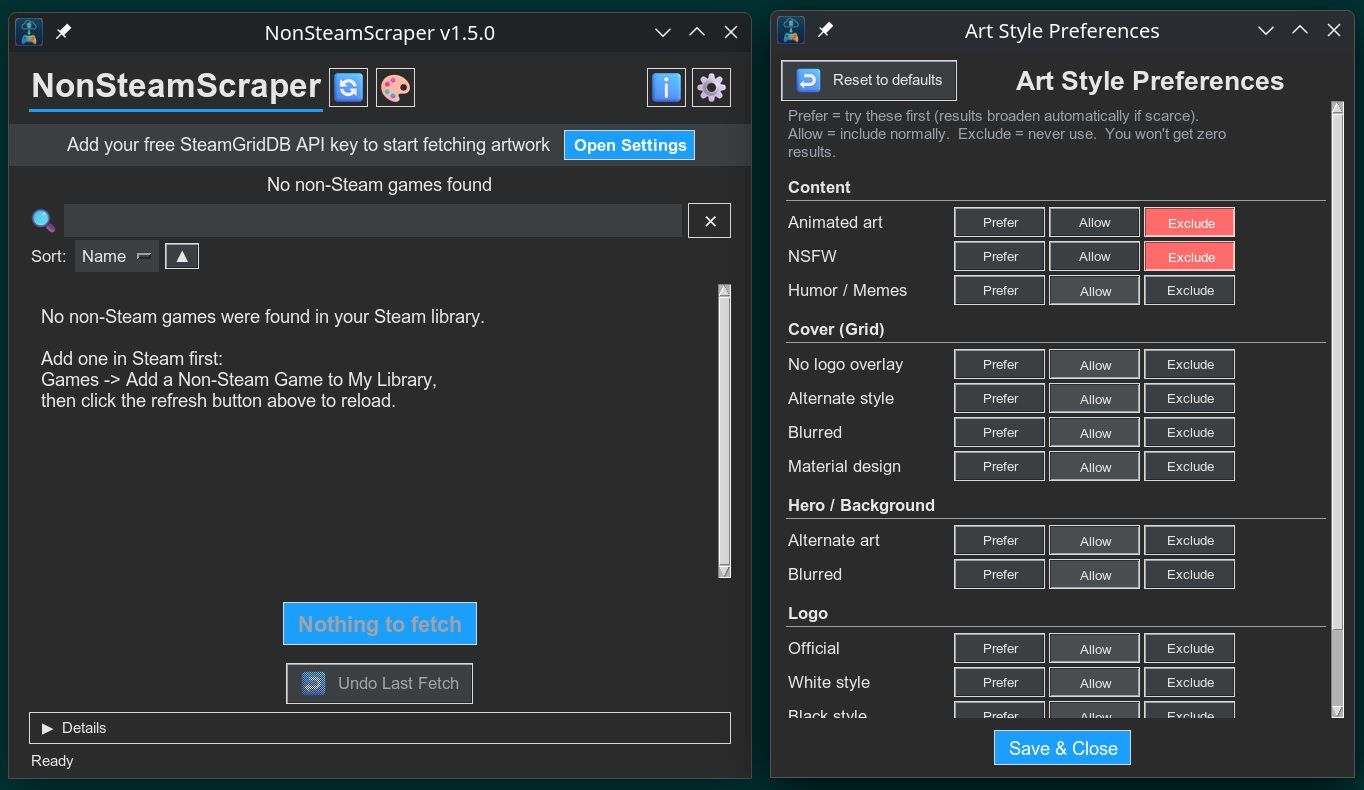Close the NonSteamScraper window

(731, 32)
